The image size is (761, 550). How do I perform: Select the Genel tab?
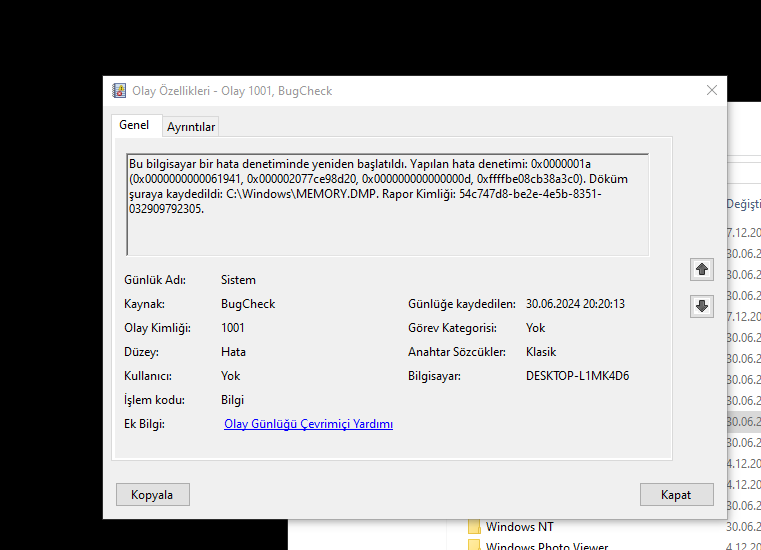pyautogui.click(x=134, y=125)
